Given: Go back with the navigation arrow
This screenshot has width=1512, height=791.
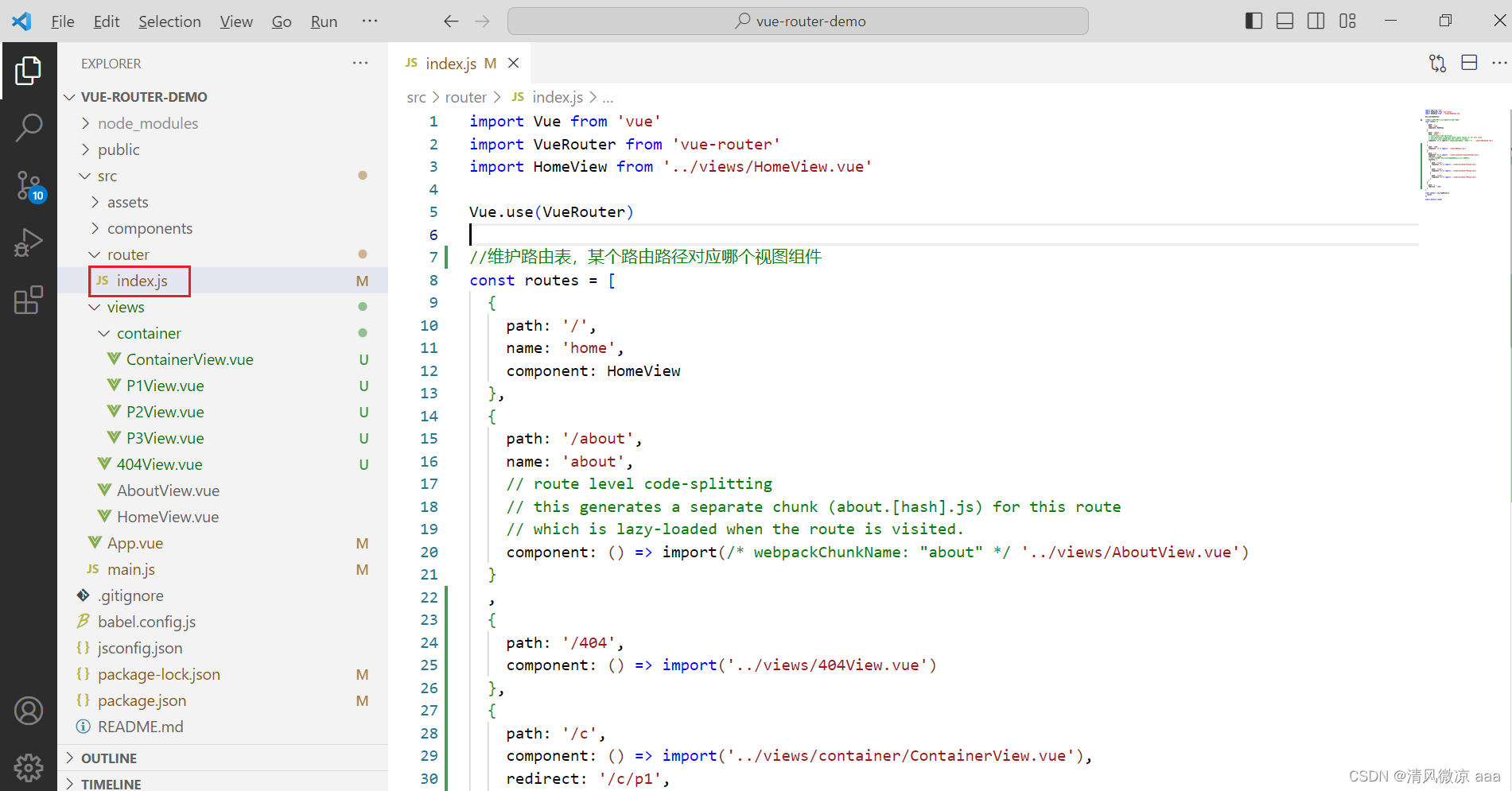Looking at the screenshot, I should click(x=451, y=21).
